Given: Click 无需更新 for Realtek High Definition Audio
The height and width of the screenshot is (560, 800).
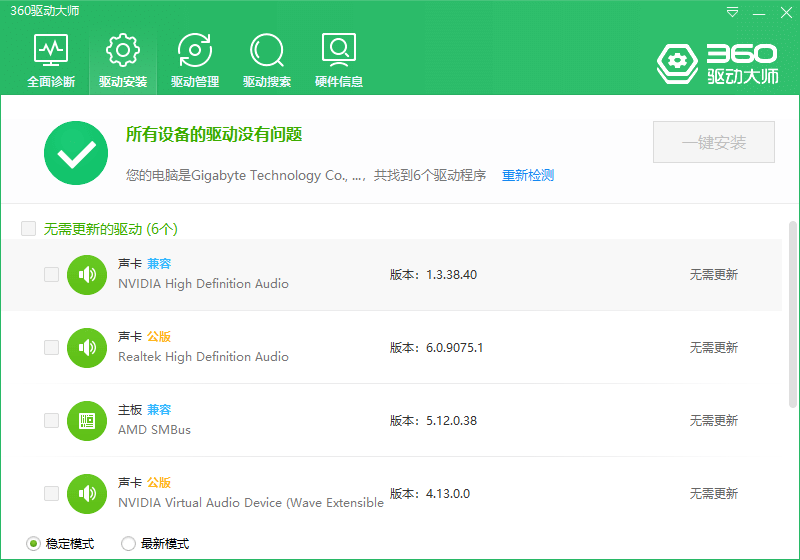Looking at the screenshot, I should coord(714,348).
